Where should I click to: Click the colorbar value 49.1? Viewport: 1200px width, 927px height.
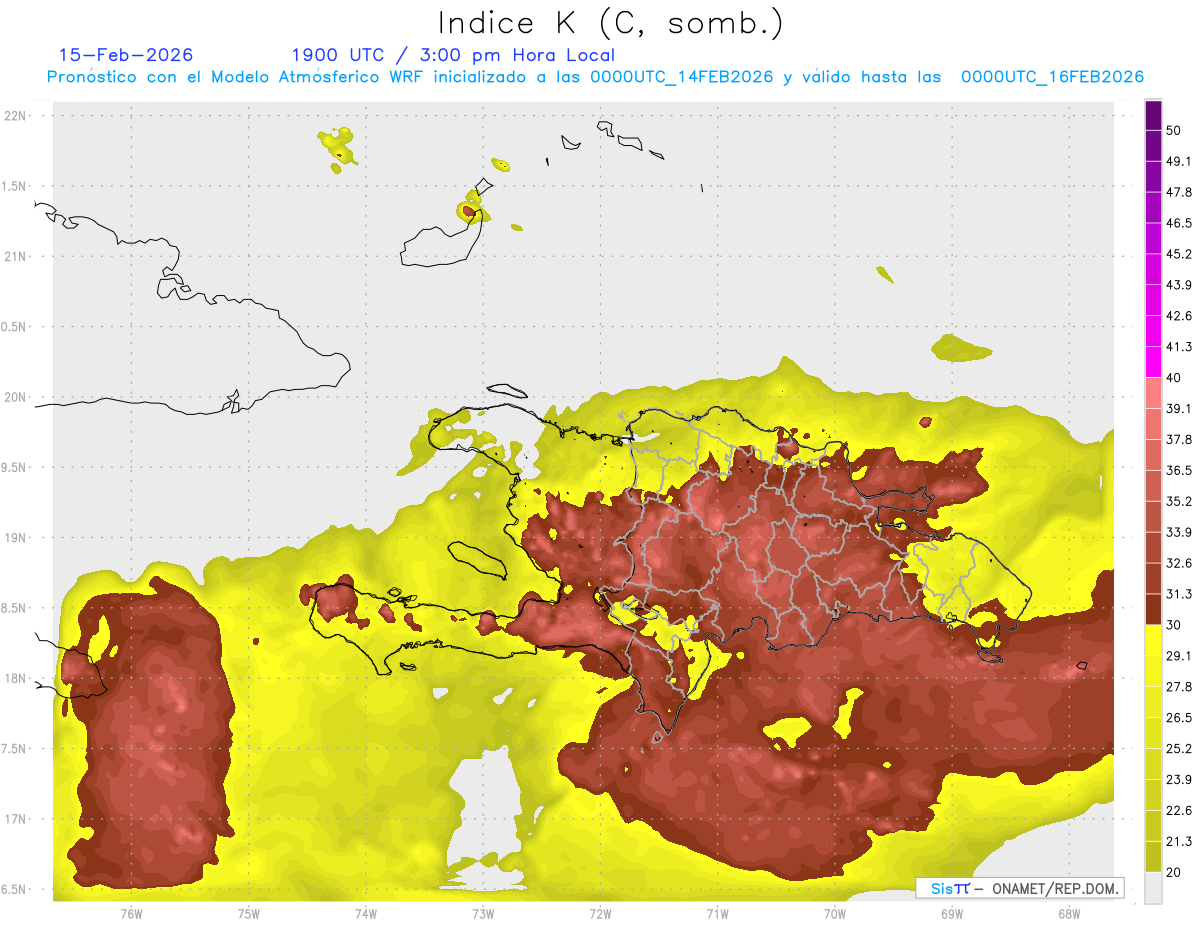pyautogui.click(x=1179, y=161)
